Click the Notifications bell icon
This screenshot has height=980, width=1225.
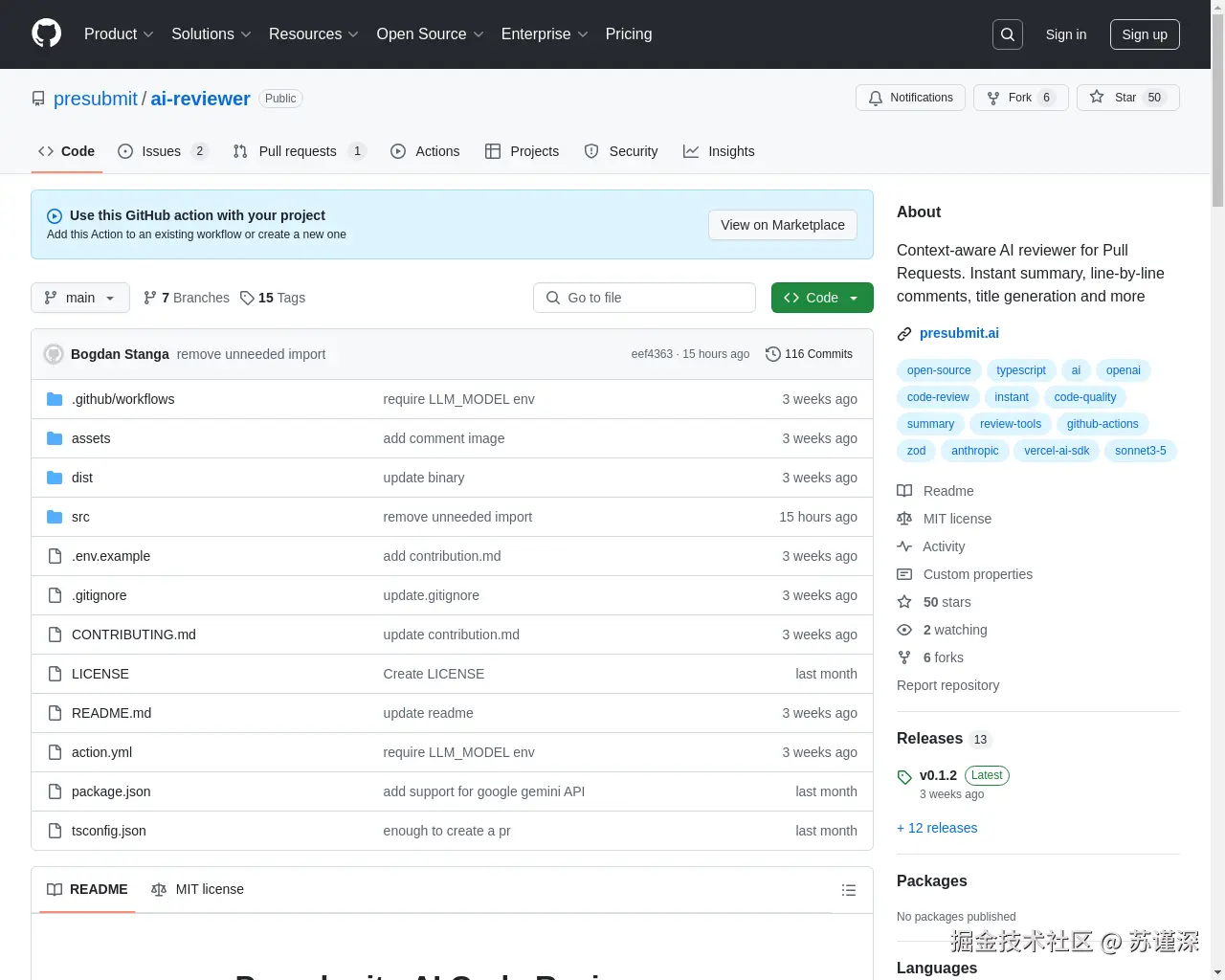pos(875,98)
